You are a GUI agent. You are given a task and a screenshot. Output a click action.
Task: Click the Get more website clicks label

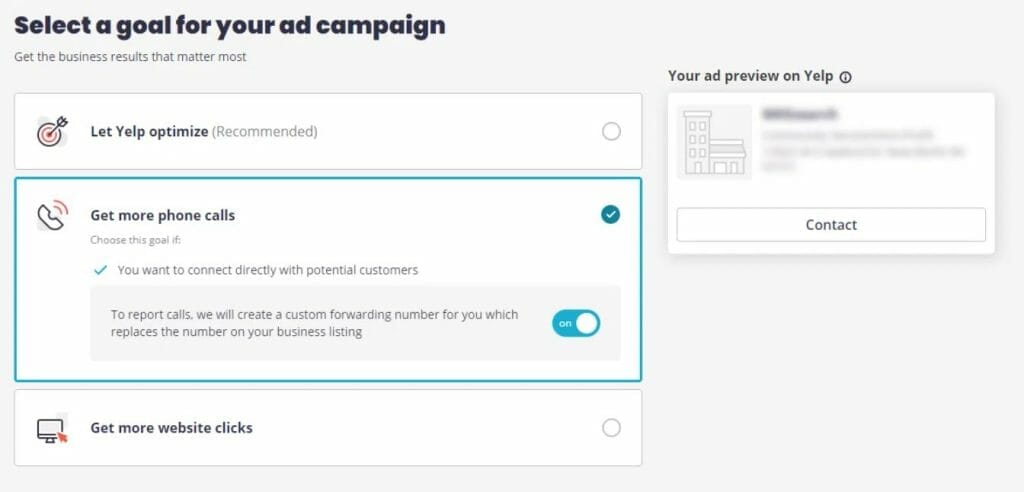(x=171, y=428)
